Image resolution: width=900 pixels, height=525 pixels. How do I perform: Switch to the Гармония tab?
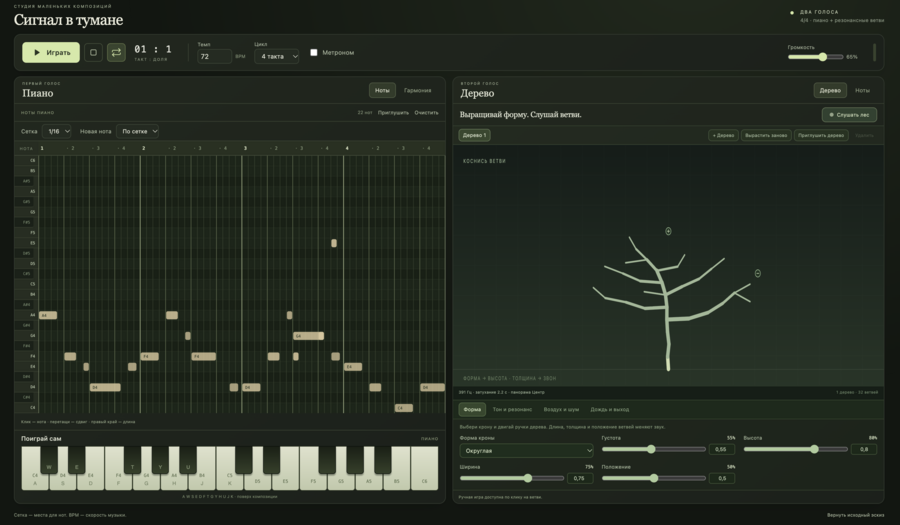[417, 90]
